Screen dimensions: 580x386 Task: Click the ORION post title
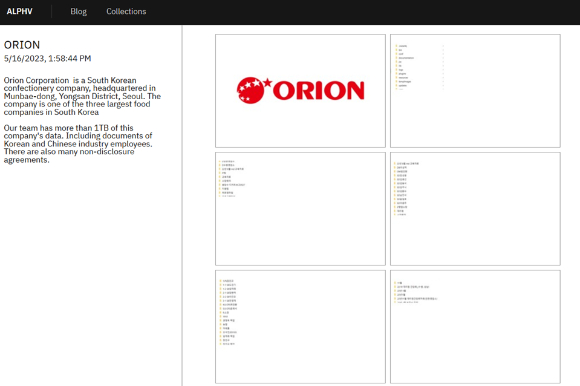pyautogui.click(x=22, y=45)
